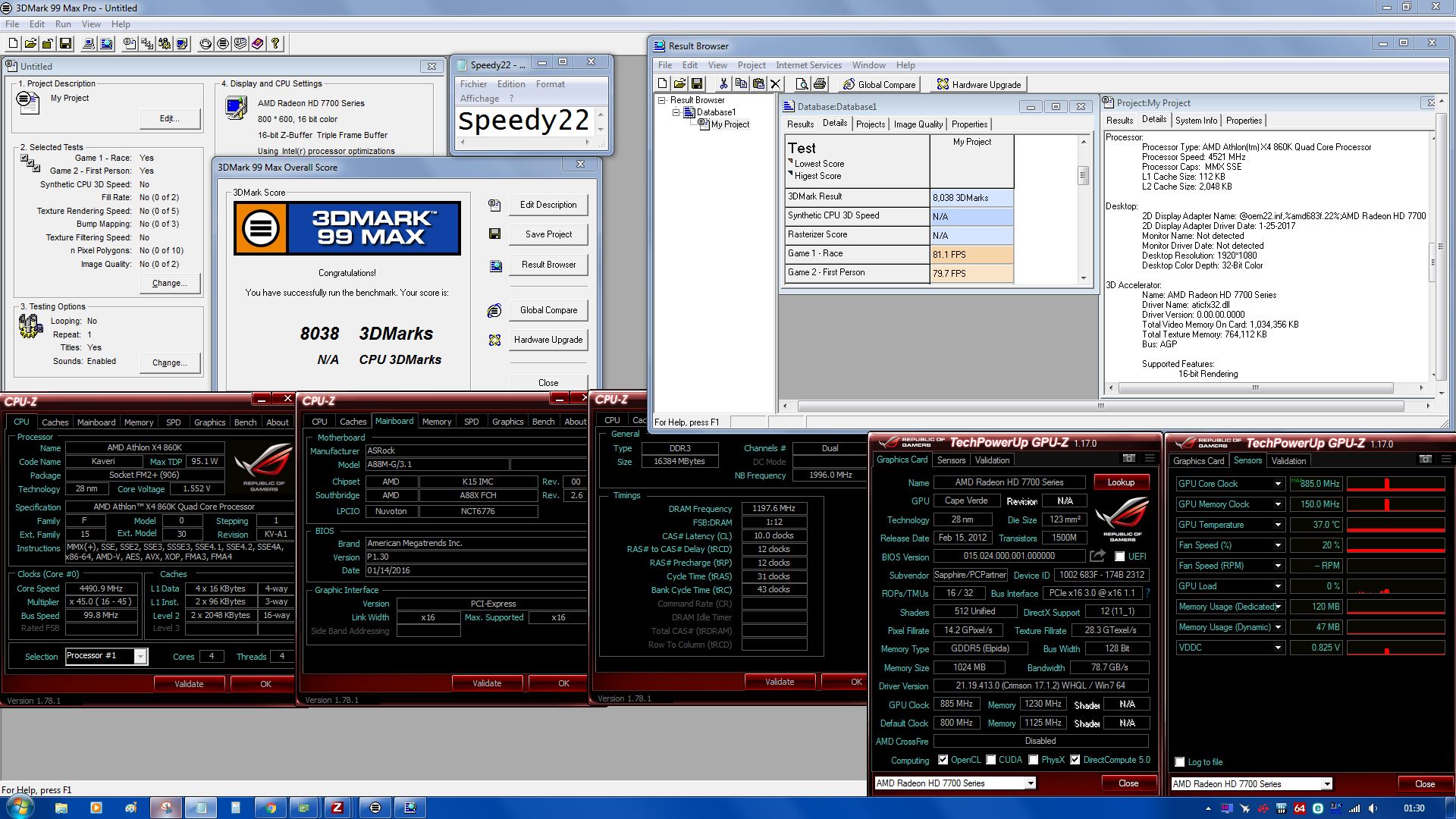Screen dimensions: 1456x819
Task: Open VDDC sensor dropdown
Action: click(x=1278, y=648)
